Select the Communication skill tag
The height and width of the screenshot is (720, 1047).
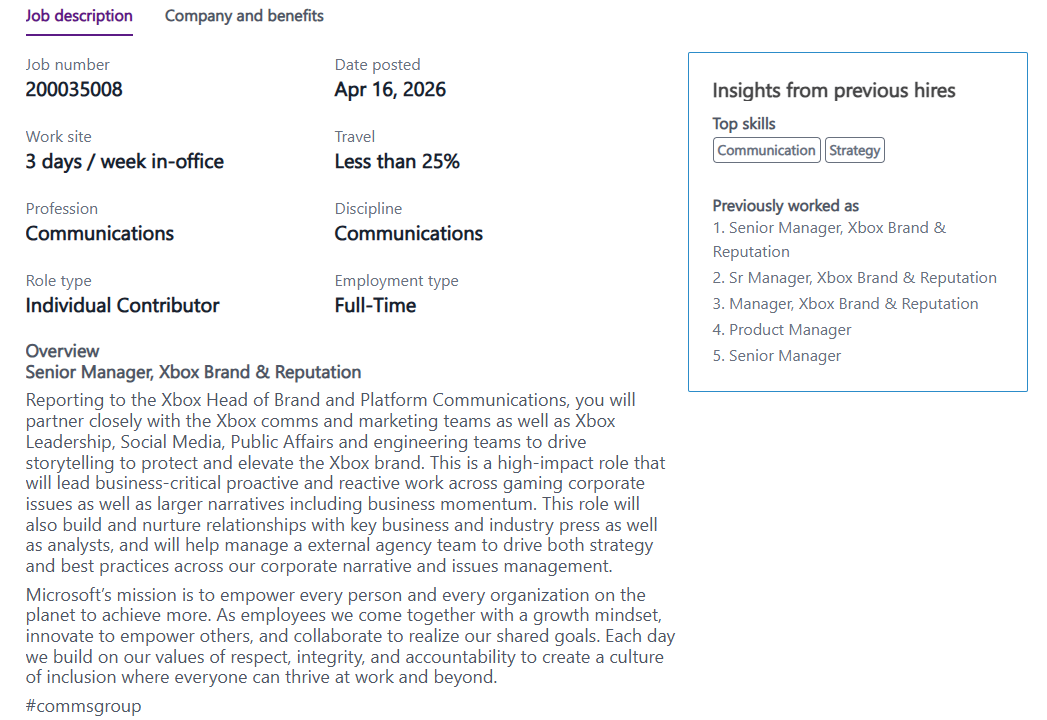coord(766,150)
